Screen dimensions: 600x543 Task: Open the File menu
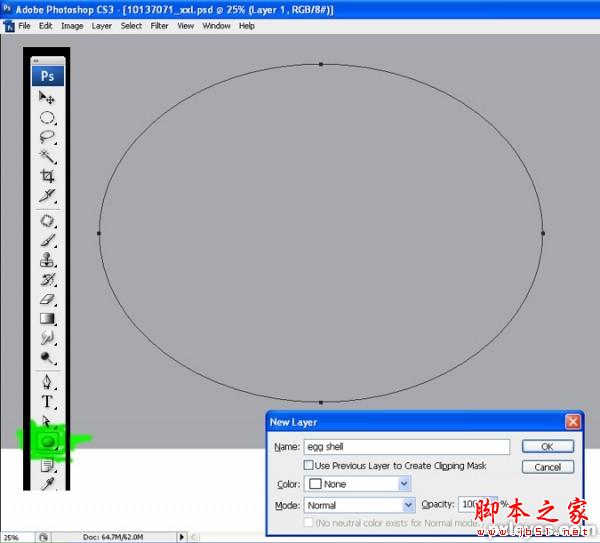coord(24,26)
